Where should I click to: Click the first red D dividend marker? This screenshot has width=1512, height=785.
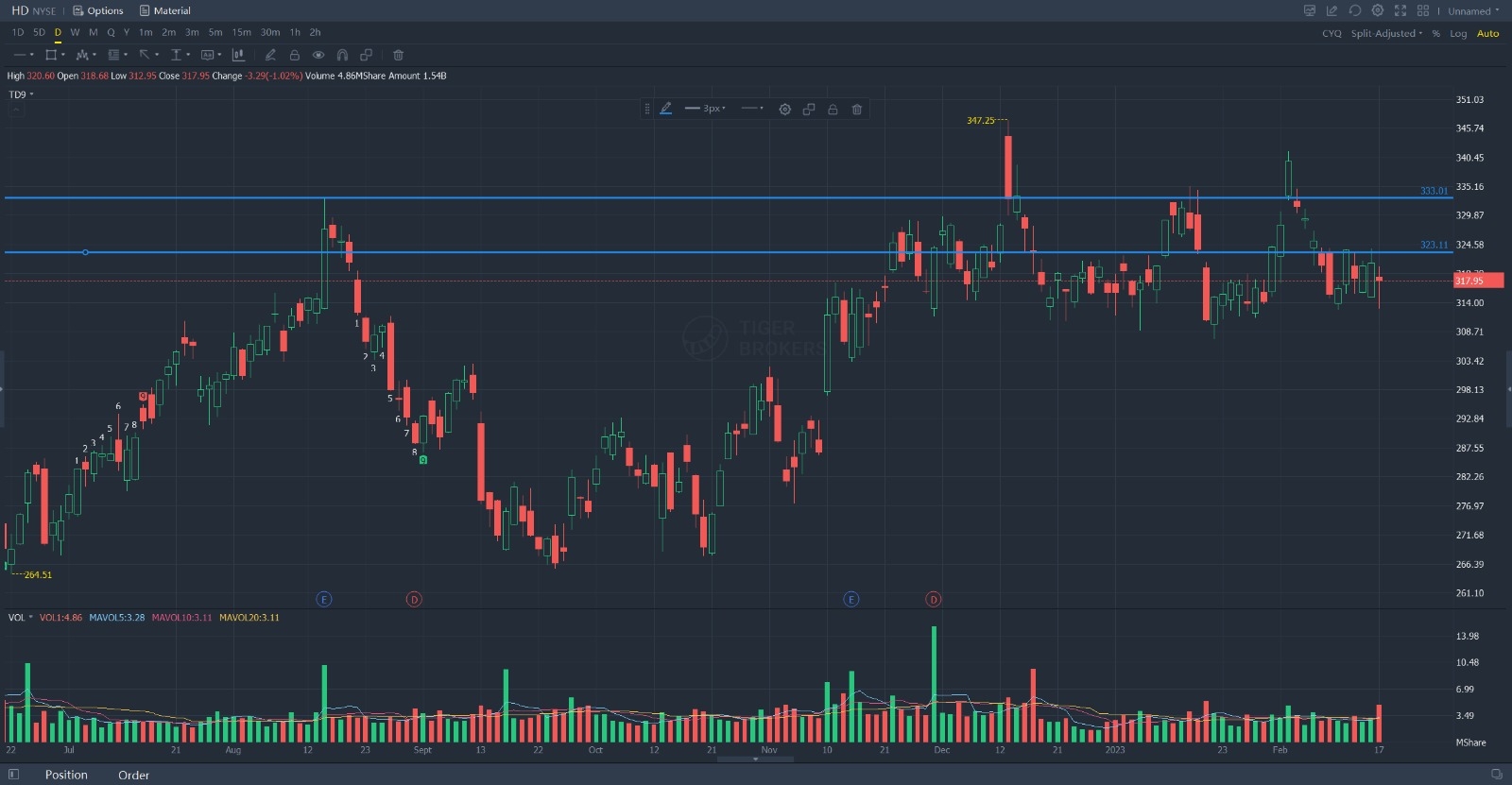pos(414,599)
